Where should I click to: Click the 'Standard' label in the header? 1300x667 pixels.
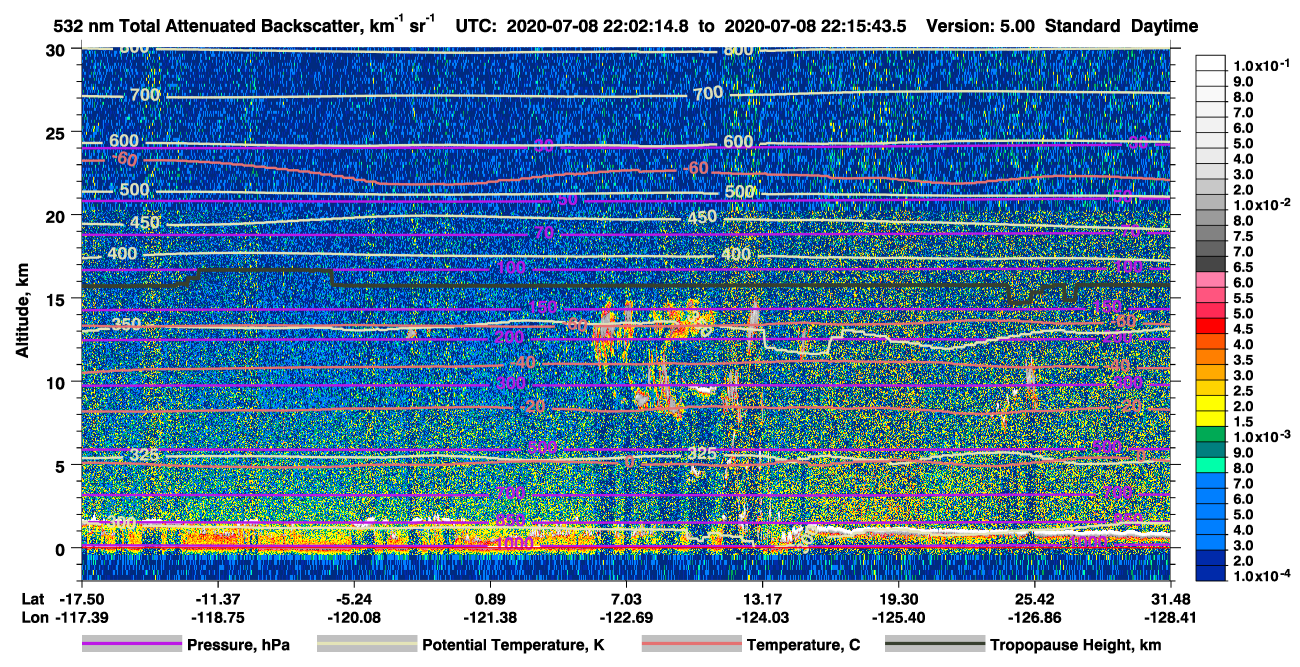click(x=1083, y=26)
